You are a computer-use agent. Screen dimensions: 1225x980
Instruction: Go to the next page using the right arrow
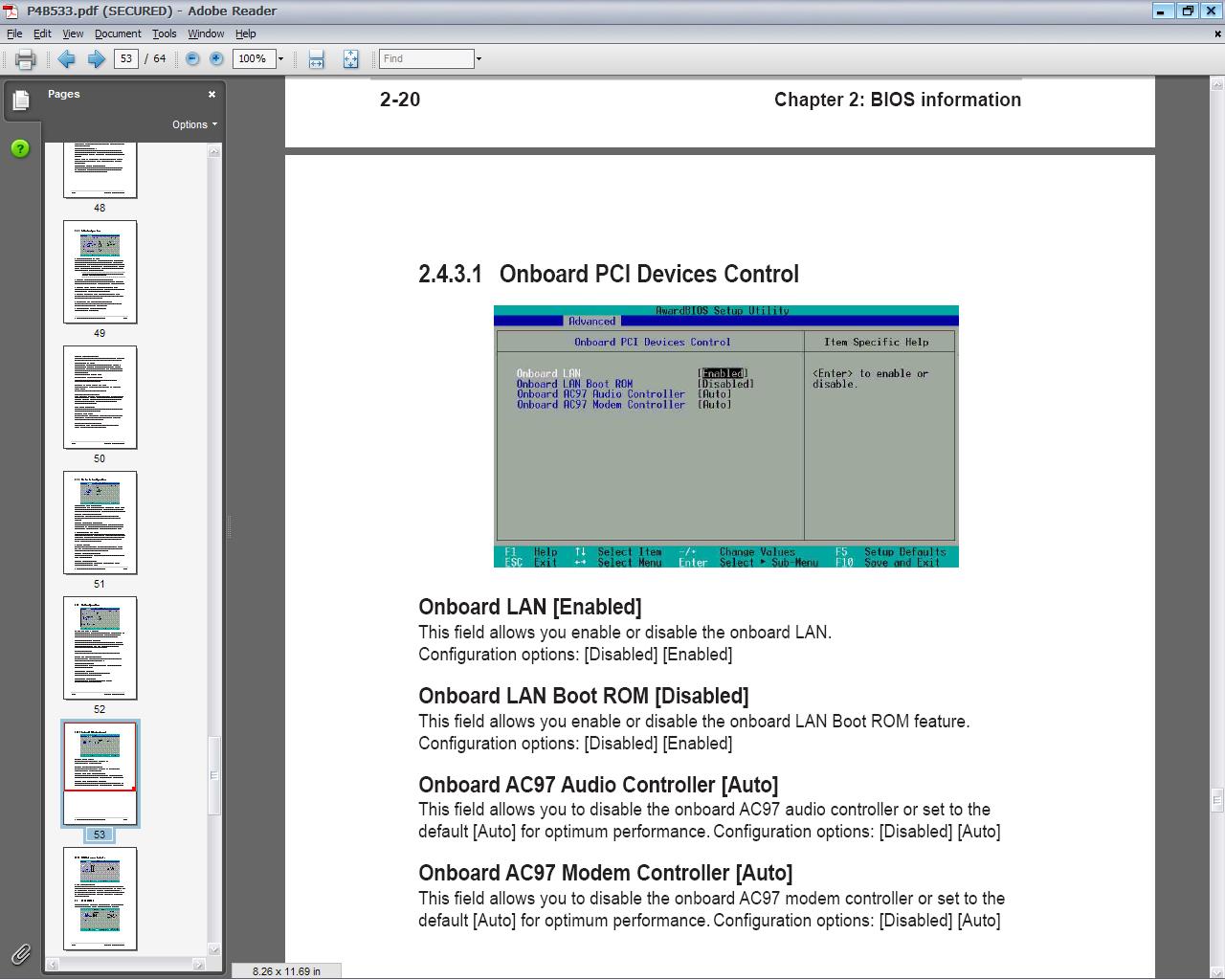96,59
